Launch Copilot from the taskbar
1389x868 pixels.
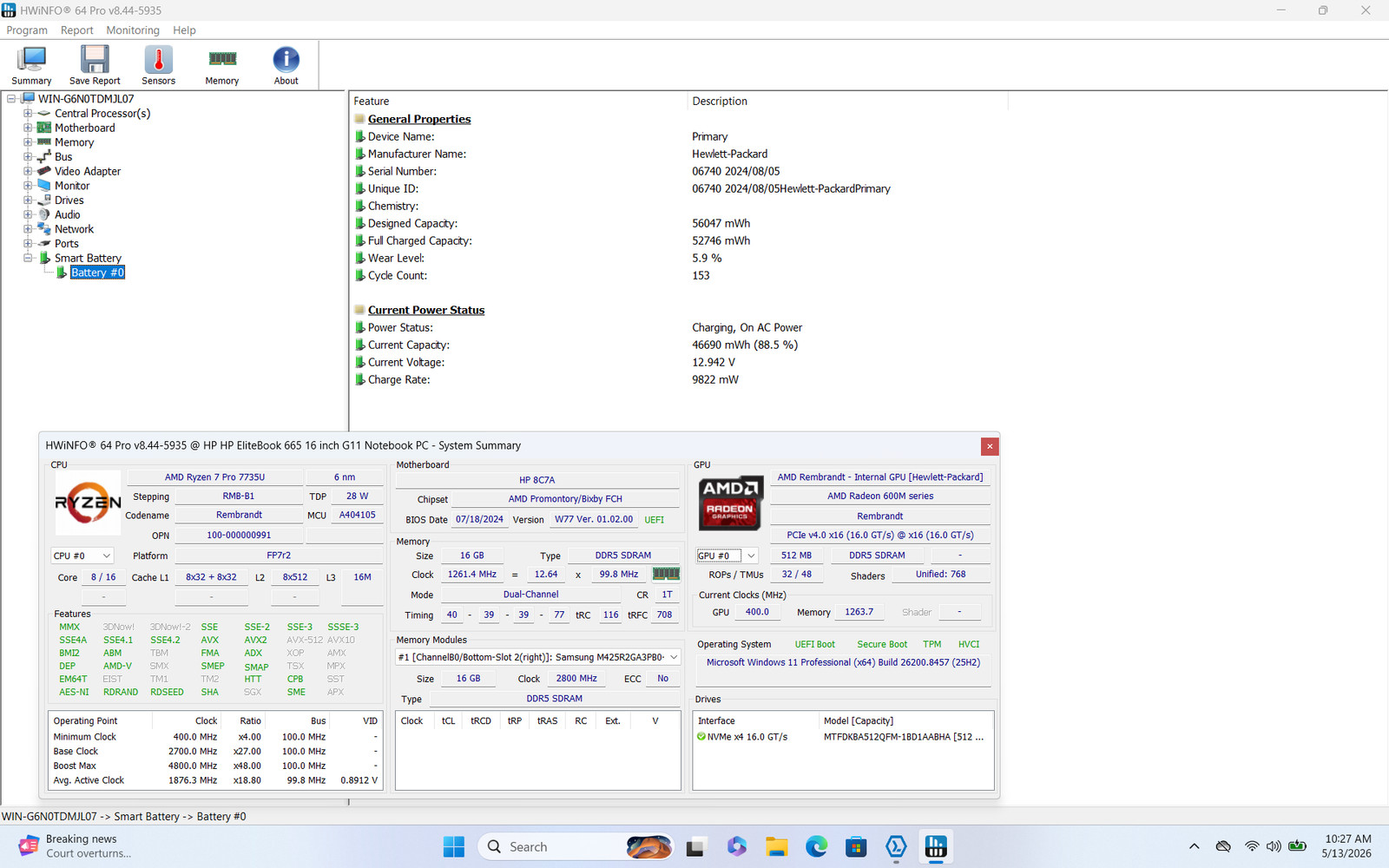coord(737,846)
